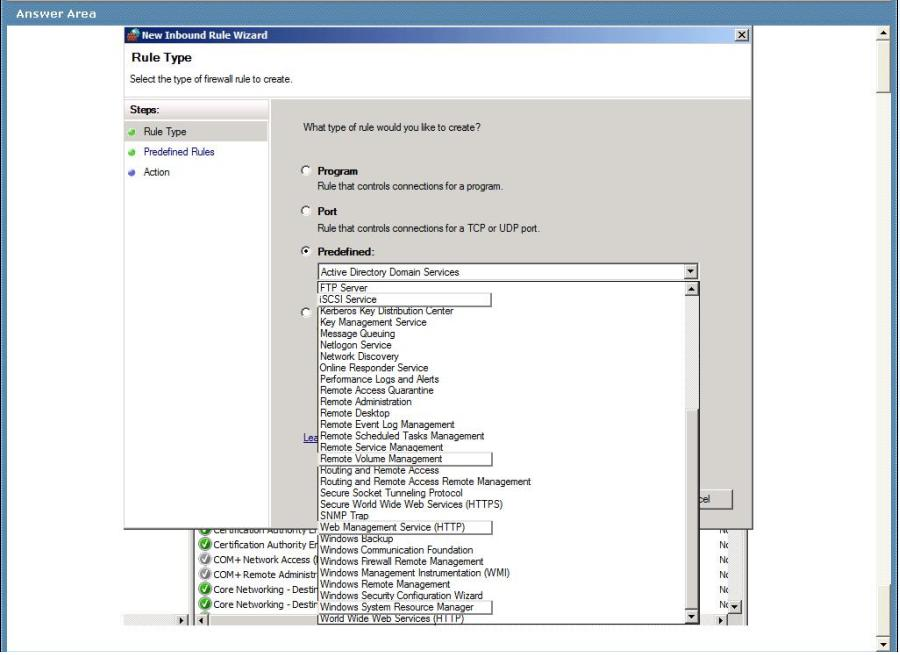
Task: Click the dropdown list's scrollbar thumb
Action: click(692, 509)
